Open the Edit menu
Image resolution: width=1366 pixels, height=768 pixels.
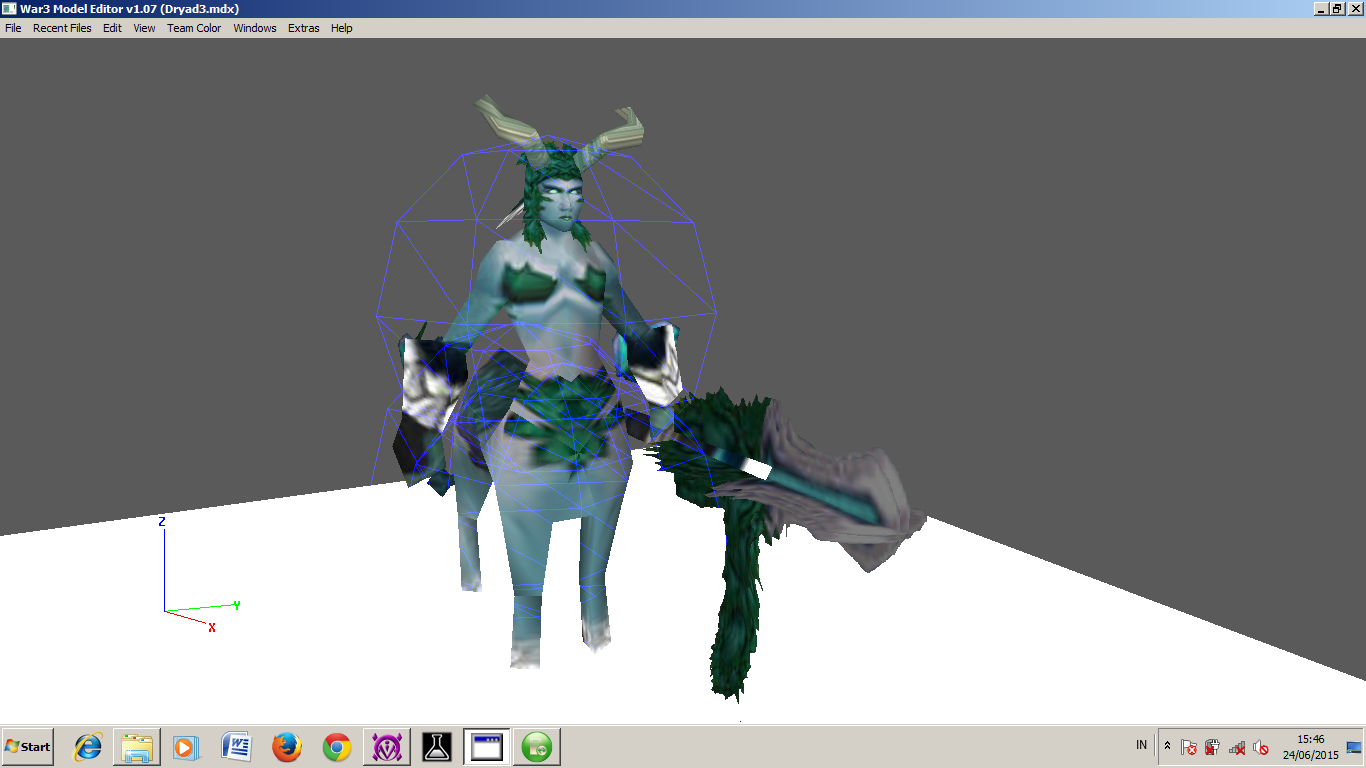[x=112, y=28]
